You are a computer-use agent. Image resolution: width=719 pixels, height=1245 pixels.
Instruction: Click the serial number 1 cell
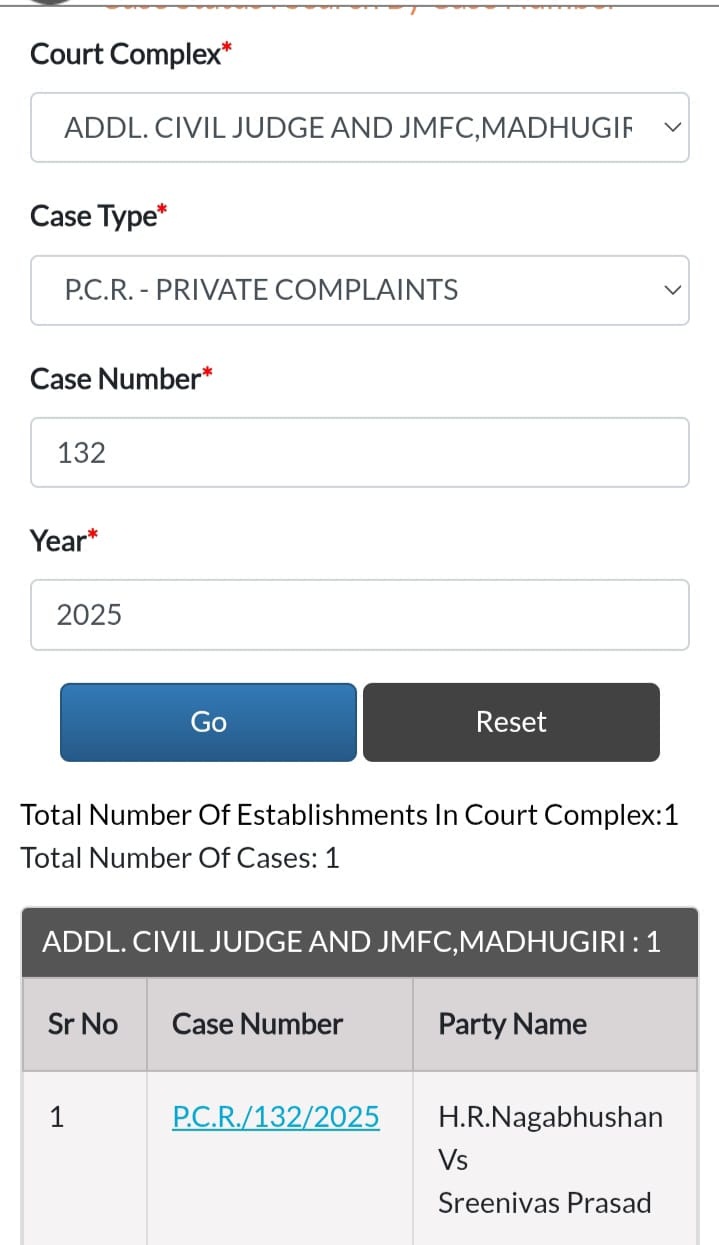coord(57,1117)
